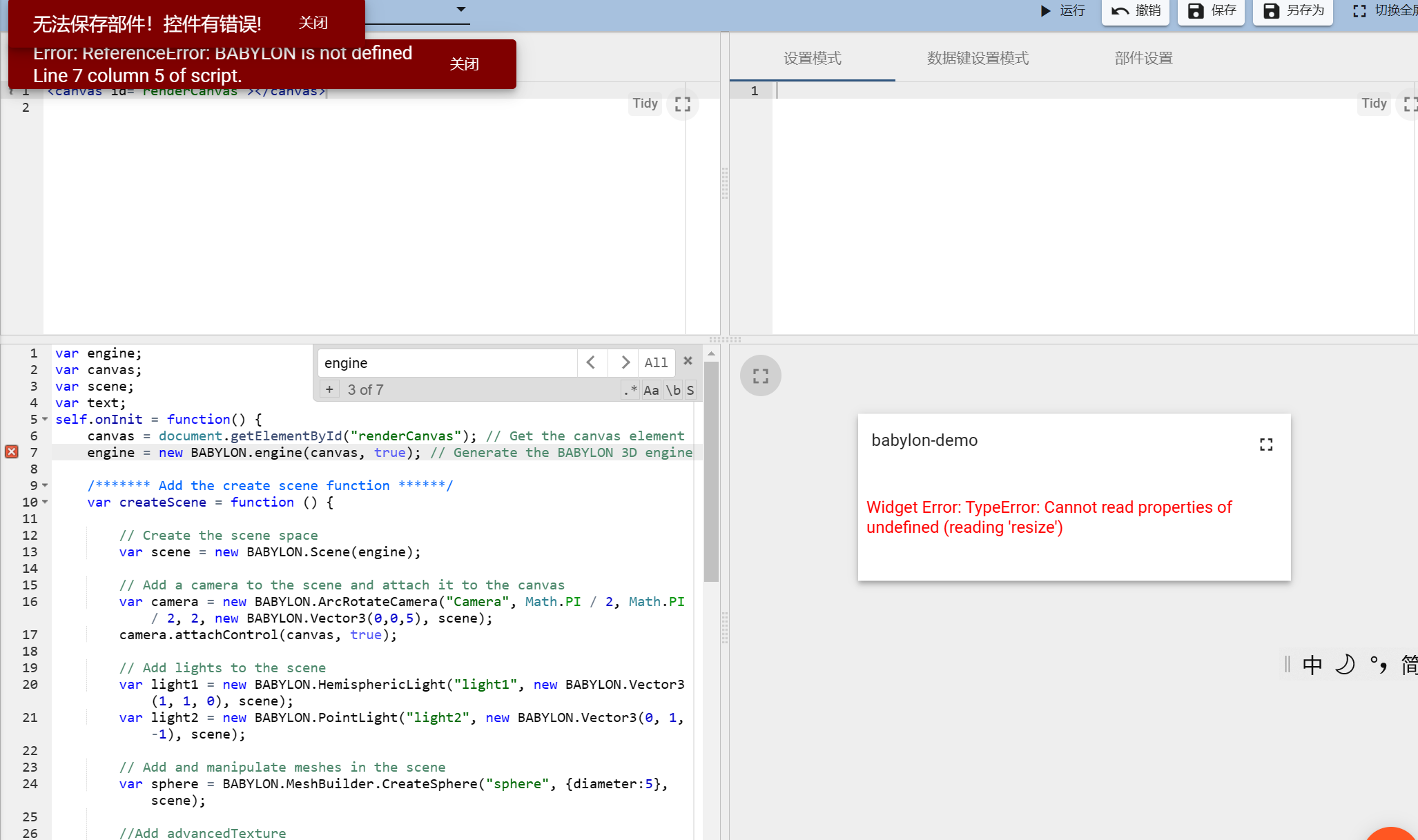The height and width of the screenshot is (840, 1418).
Task: Click the error marker beside line 7
Action: [11, 452]
